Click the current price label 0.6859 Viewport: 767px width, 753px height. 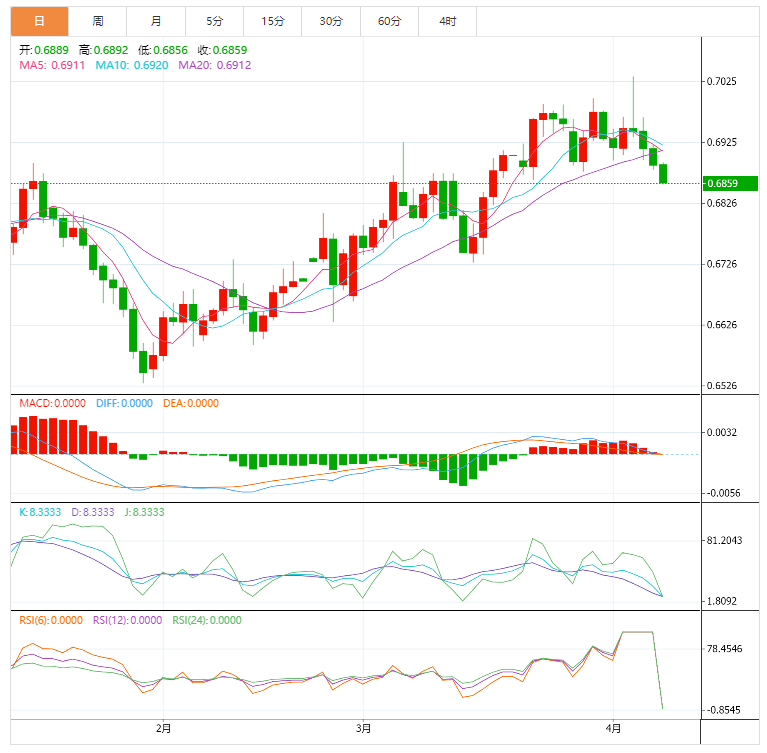[730, 183]
